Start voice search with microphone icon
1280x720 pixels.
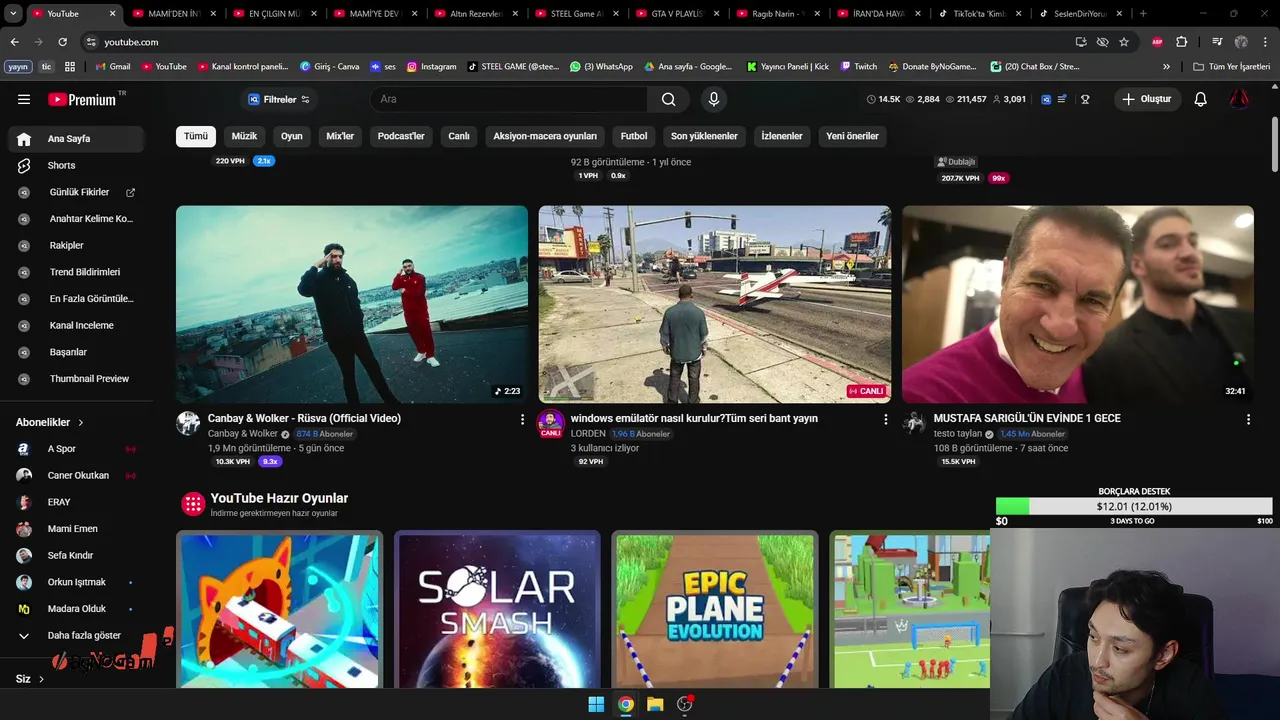click(x=713, y=99)
